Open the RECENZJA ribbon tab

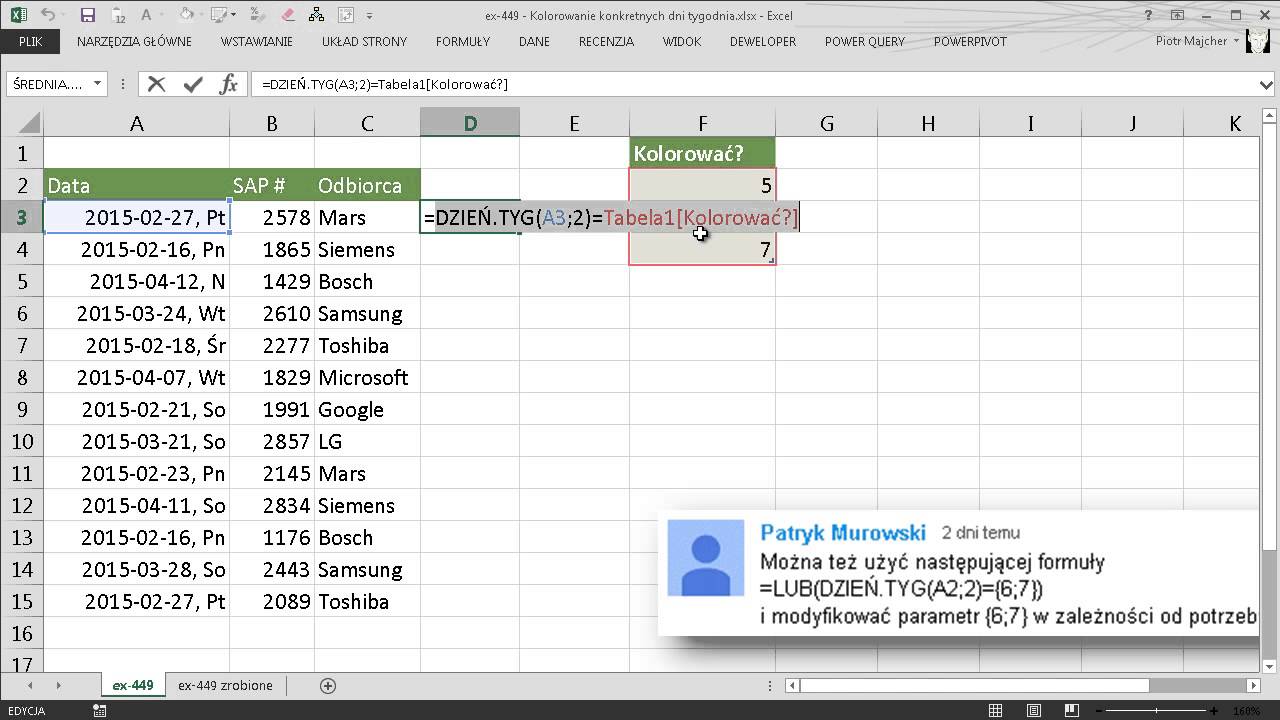point(606,42)
